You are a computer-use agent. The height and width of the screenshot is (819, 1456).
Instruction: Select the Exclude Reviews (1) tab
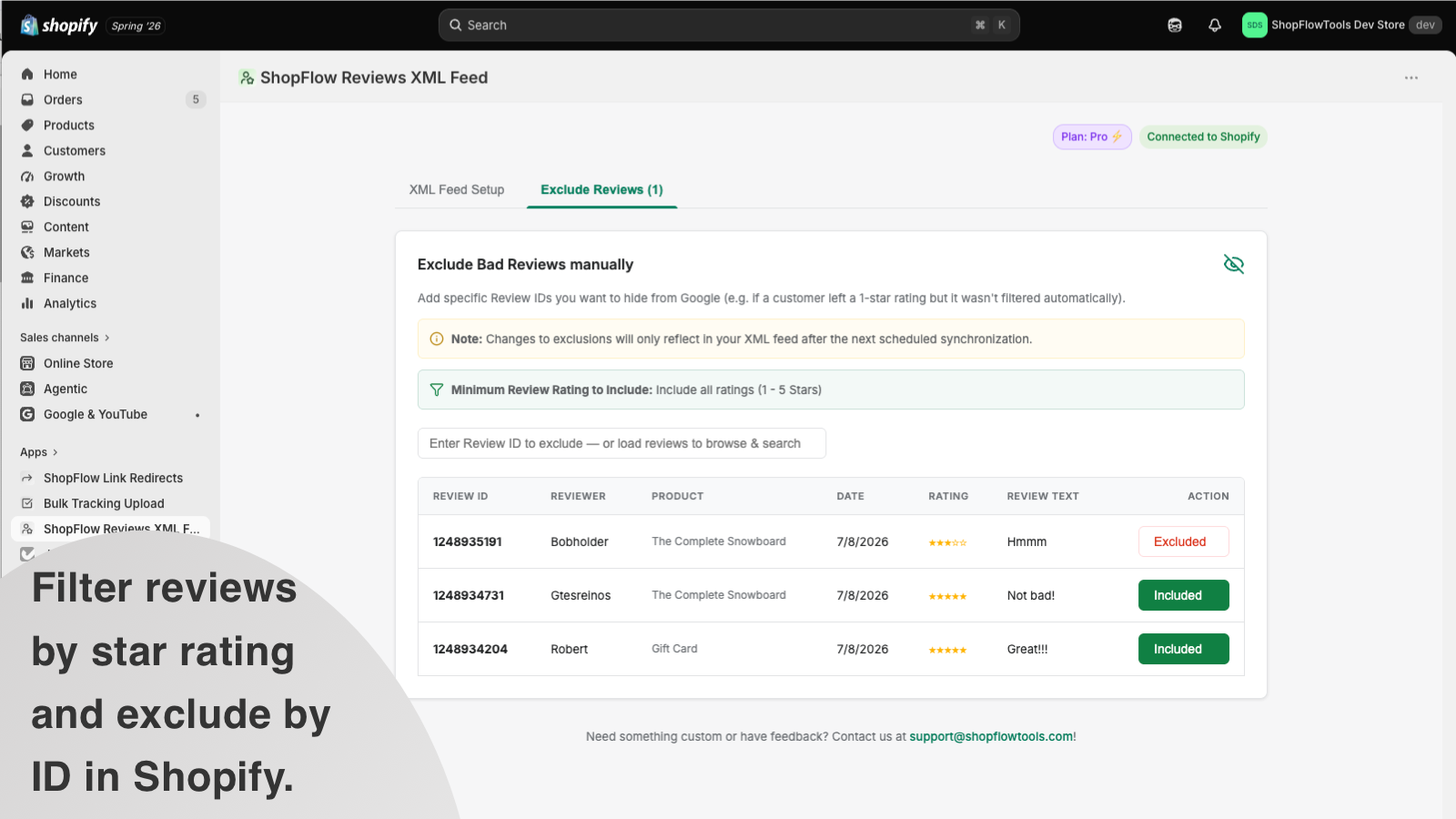[x=602, y=189]
